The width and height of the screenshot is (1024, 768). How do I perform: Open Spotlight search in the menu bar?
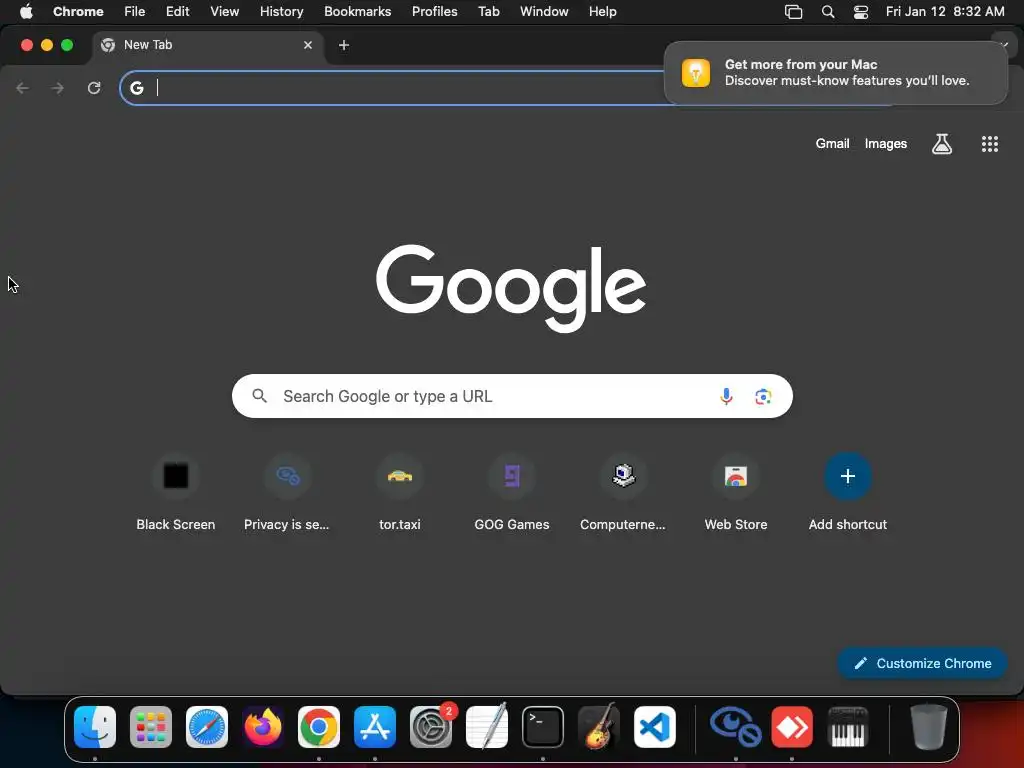pos(827,11)
